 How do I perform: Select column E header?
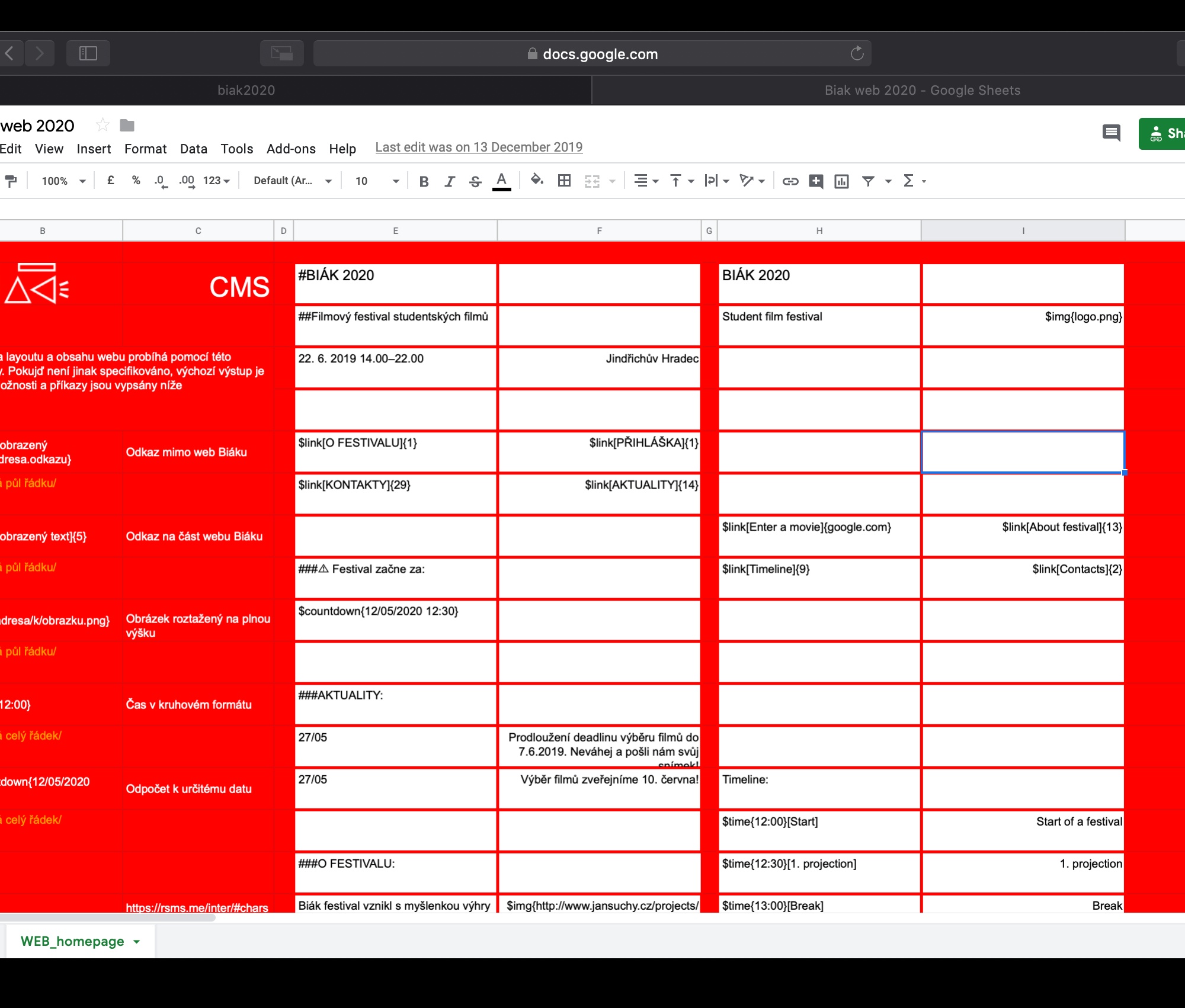point(395,231)
